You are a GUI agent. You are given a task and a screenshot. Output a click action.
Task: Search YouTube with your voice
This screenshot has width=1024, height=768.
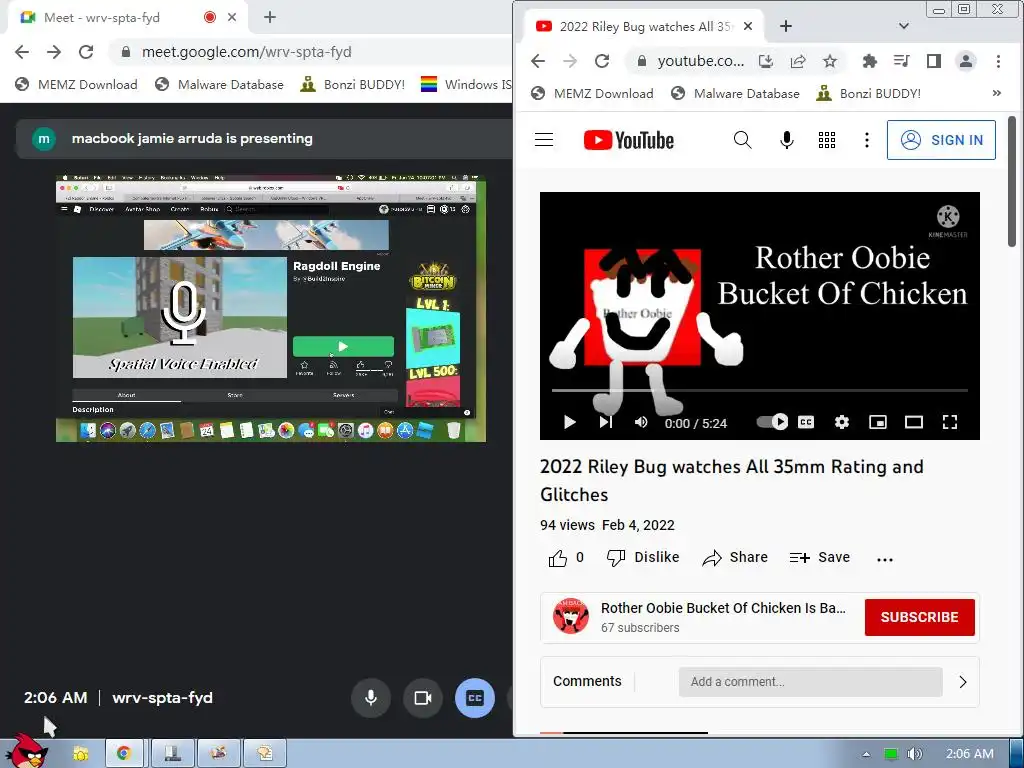(787, 140)
